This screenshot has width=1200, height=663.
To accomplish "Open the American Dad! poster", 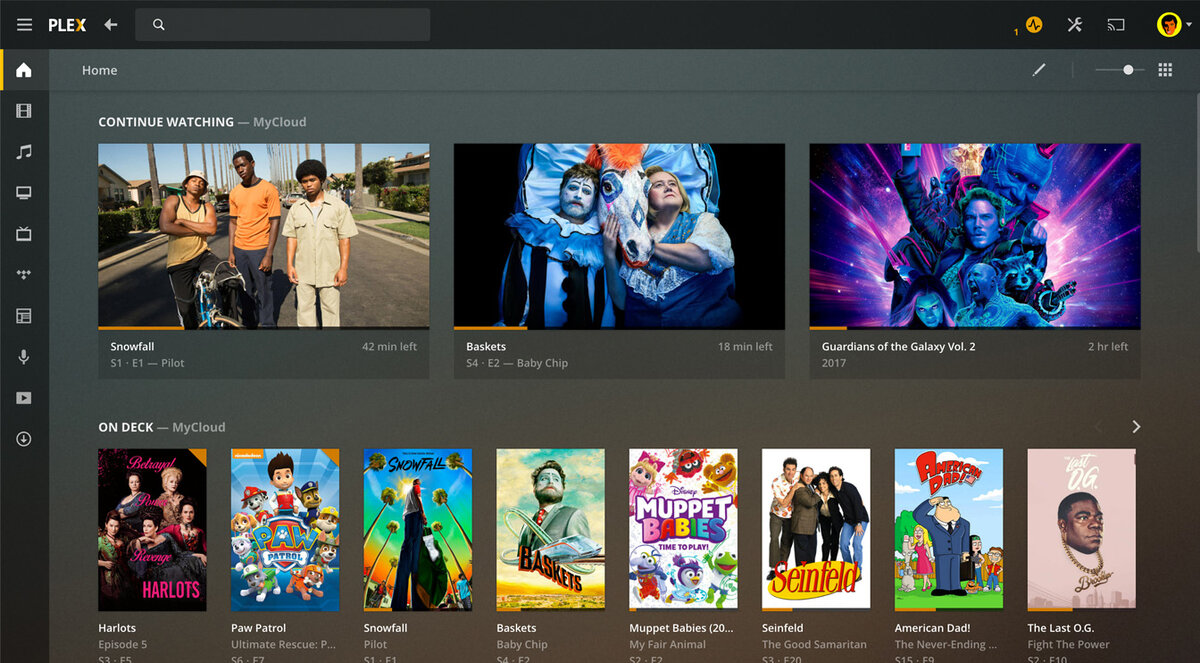I will point(949,530).
